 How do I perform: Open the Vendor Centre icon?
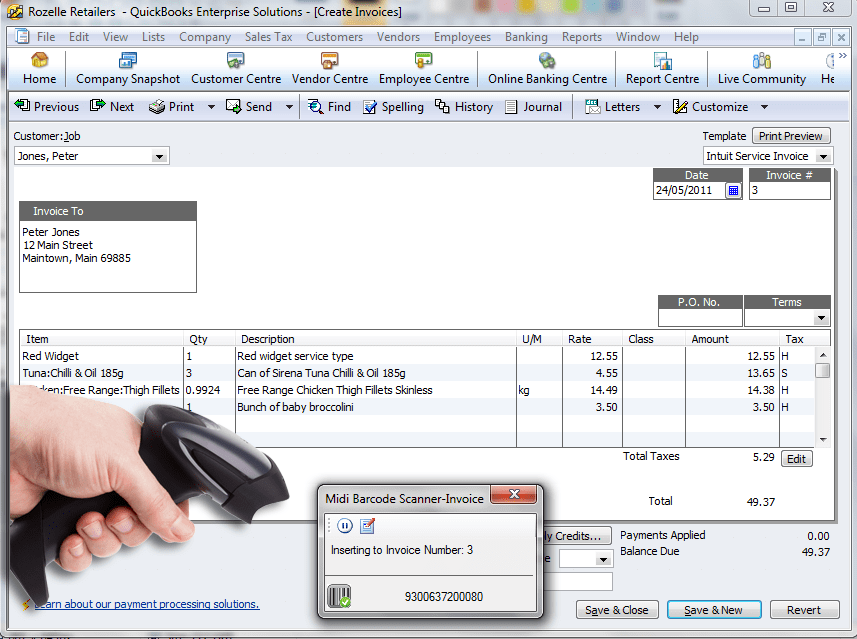click(x=330, y=60)
